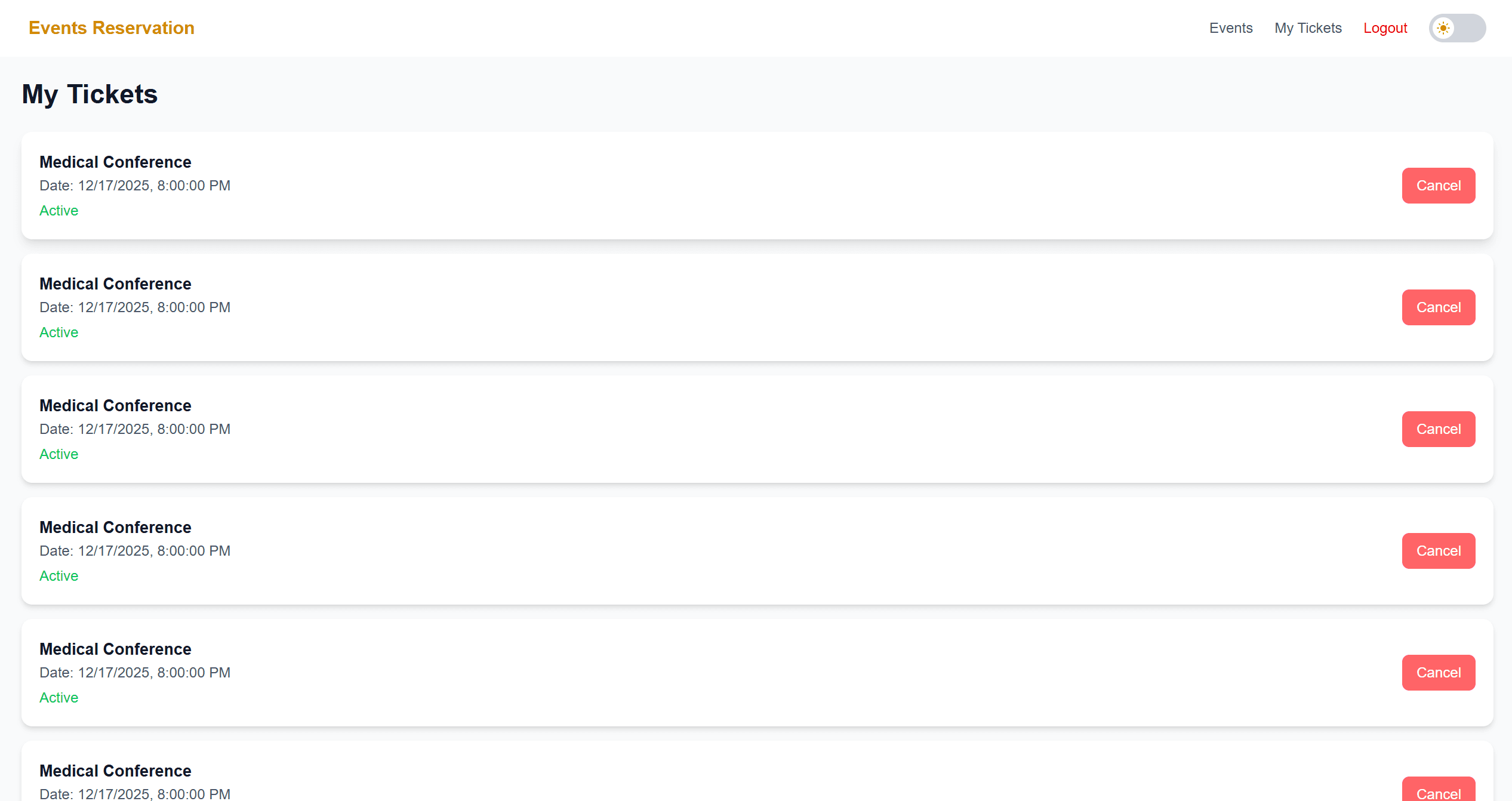1512x801 pixels.
Task: Click the date line of second ticket
Action: coord(135,307)
